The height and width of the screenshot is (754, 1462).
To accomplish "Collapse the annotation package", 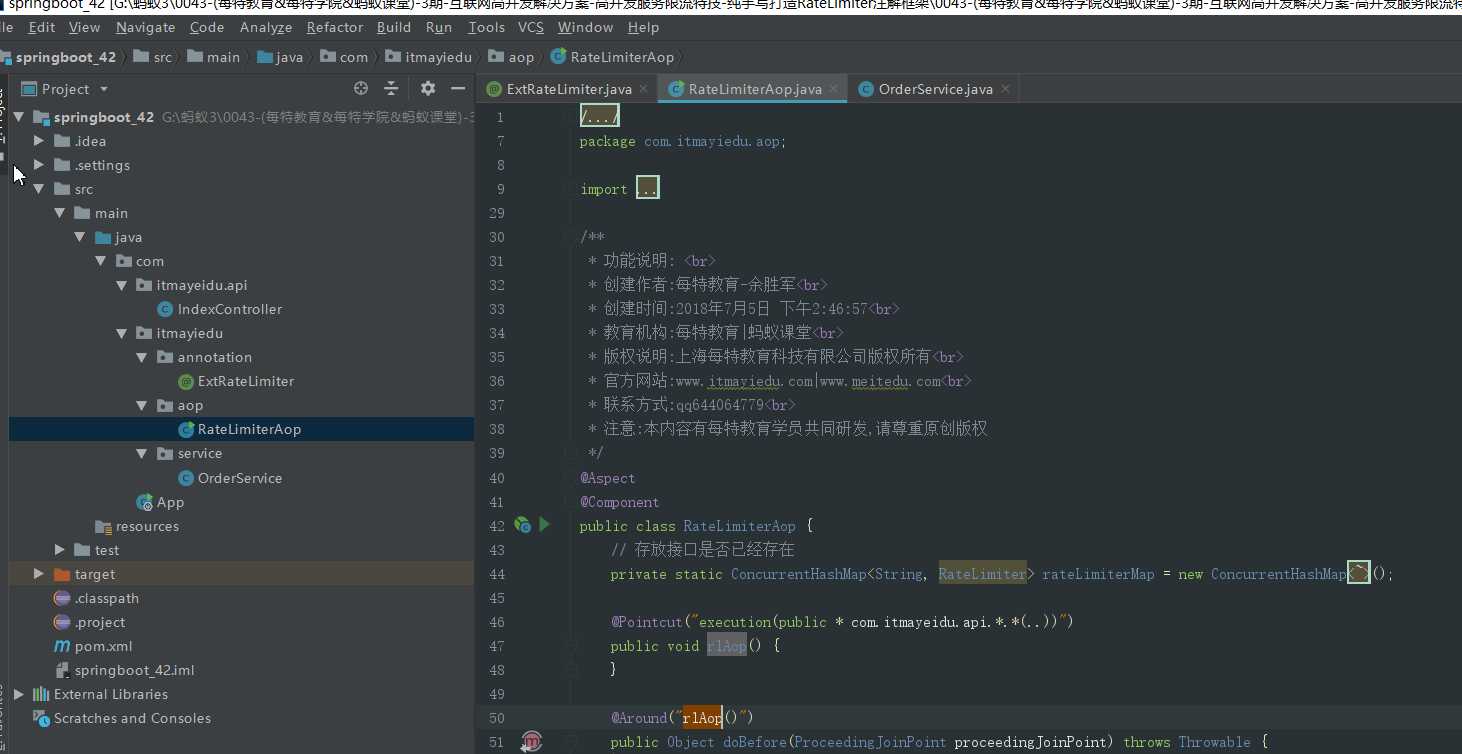I will [x=142, y=357].
